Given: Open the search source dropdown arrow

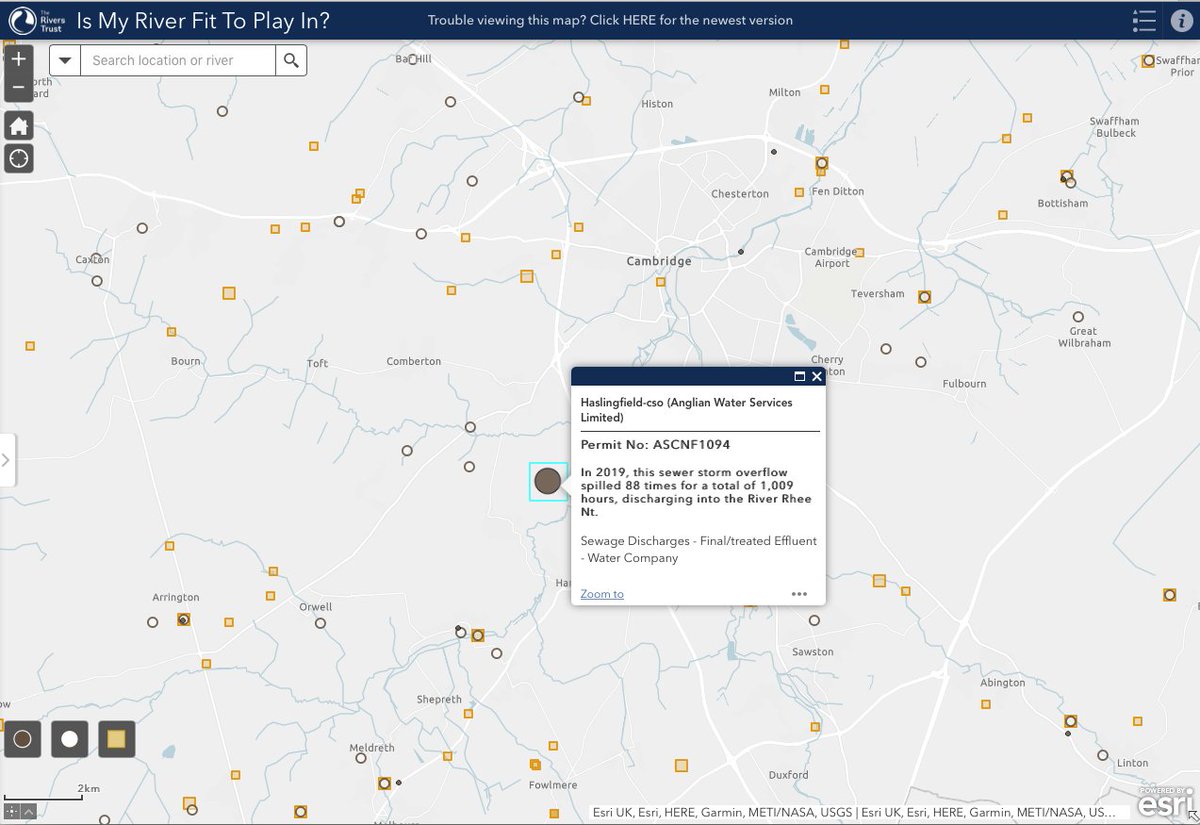Looking at the screenshot, I should [65, 60].
